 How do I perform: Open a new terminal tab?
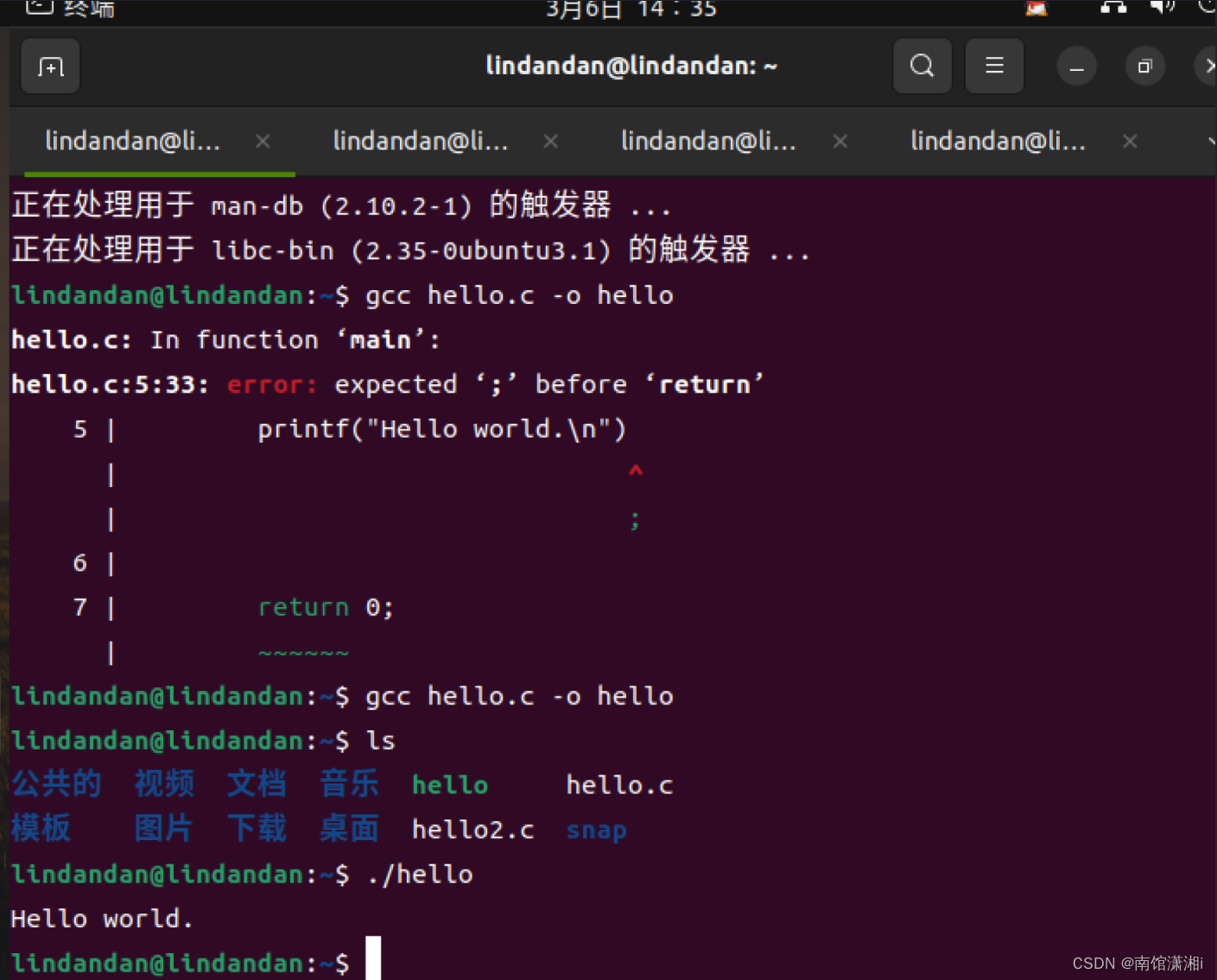tap(50, 66)
